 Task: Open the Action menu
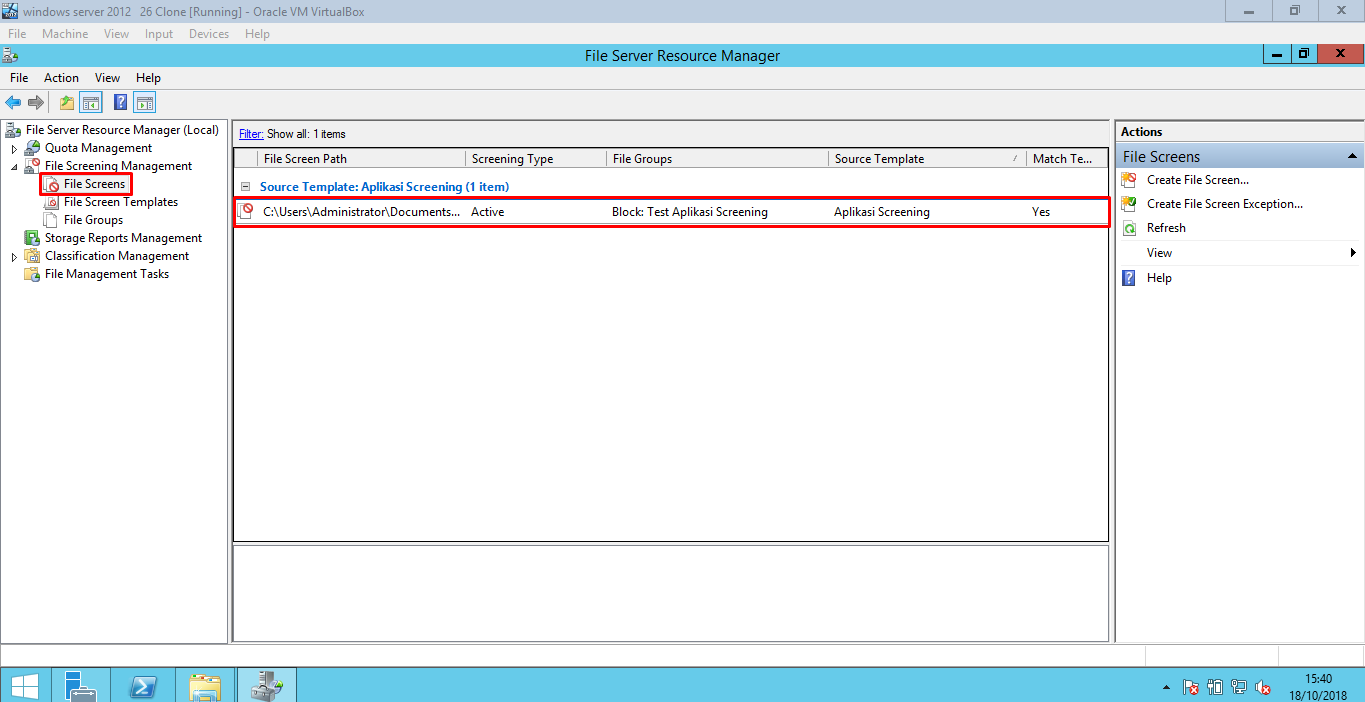61,77
